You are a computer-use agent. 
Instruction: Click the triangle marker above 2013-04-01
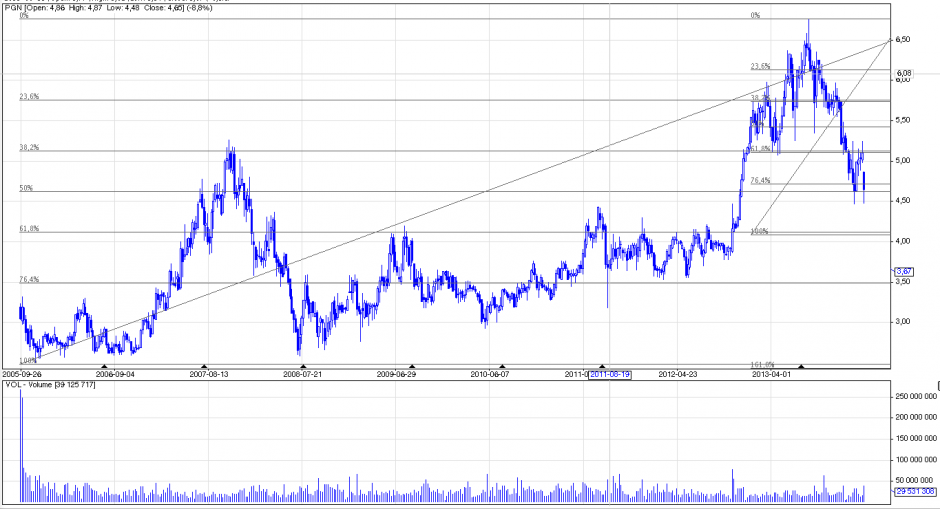point(800,366)
